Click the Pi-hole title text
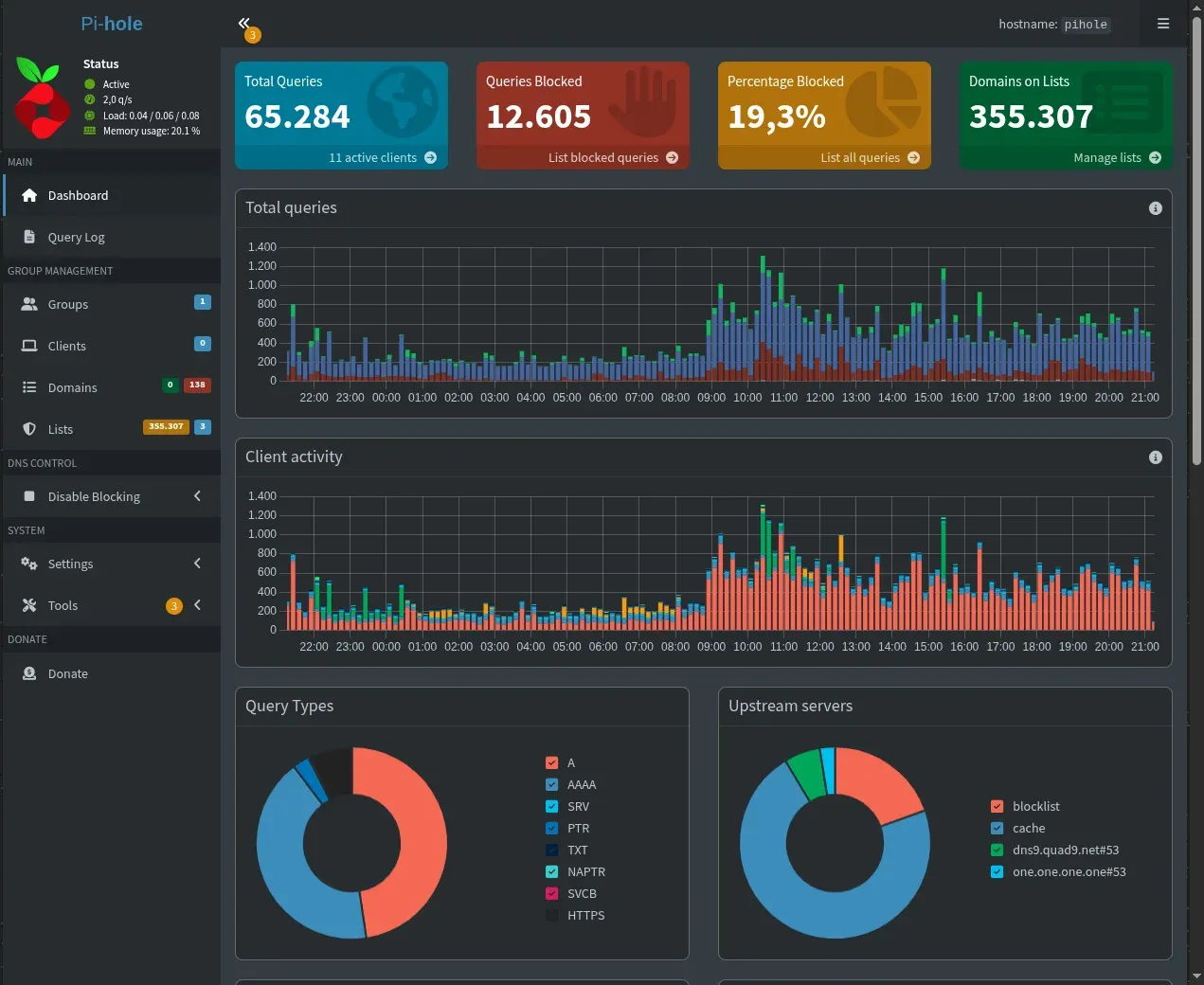The height and width of the screenshot is (985, 1204). pos(112,24)
